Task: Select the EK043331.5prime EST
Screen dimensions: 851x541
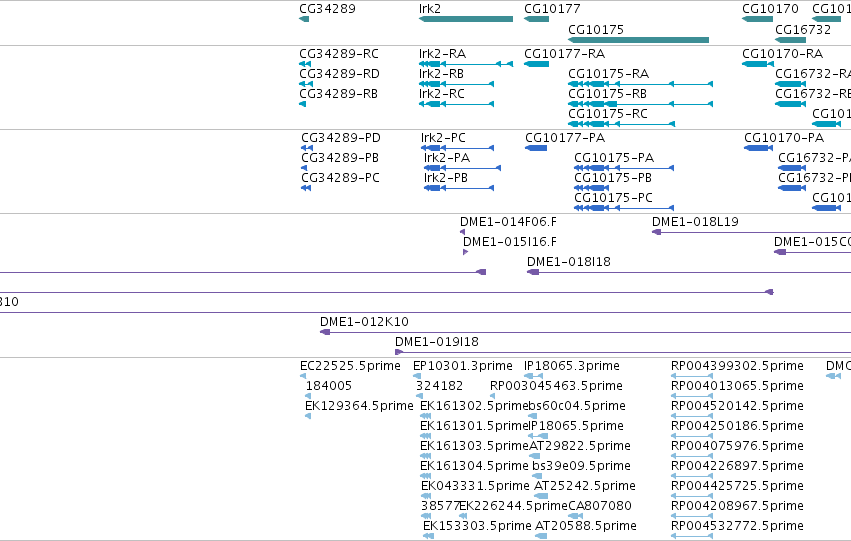Action: 475,487
